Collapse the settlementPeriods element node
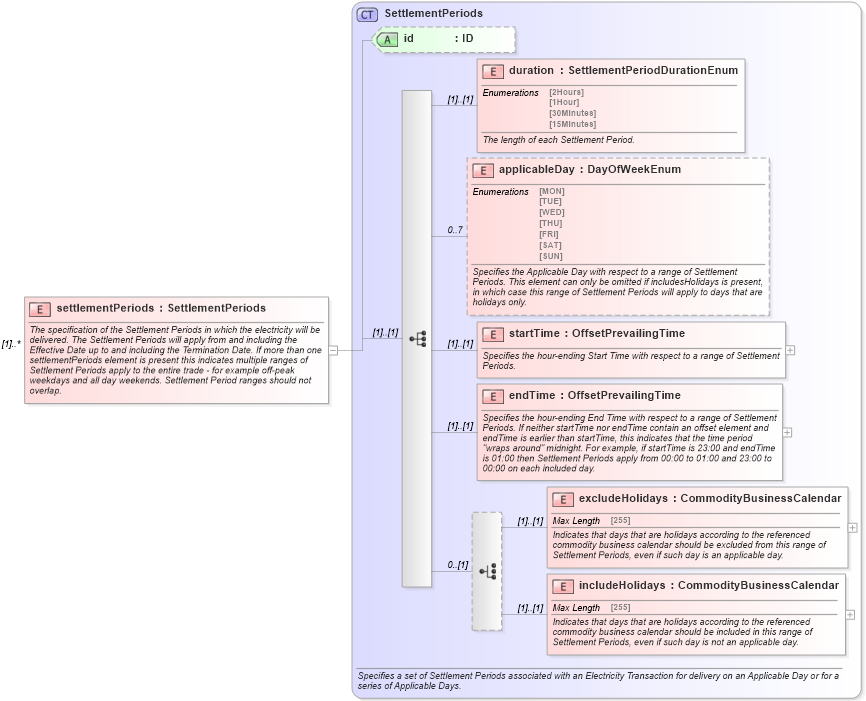This screenshot has width=866, height=701. click(x=333, y=350)
